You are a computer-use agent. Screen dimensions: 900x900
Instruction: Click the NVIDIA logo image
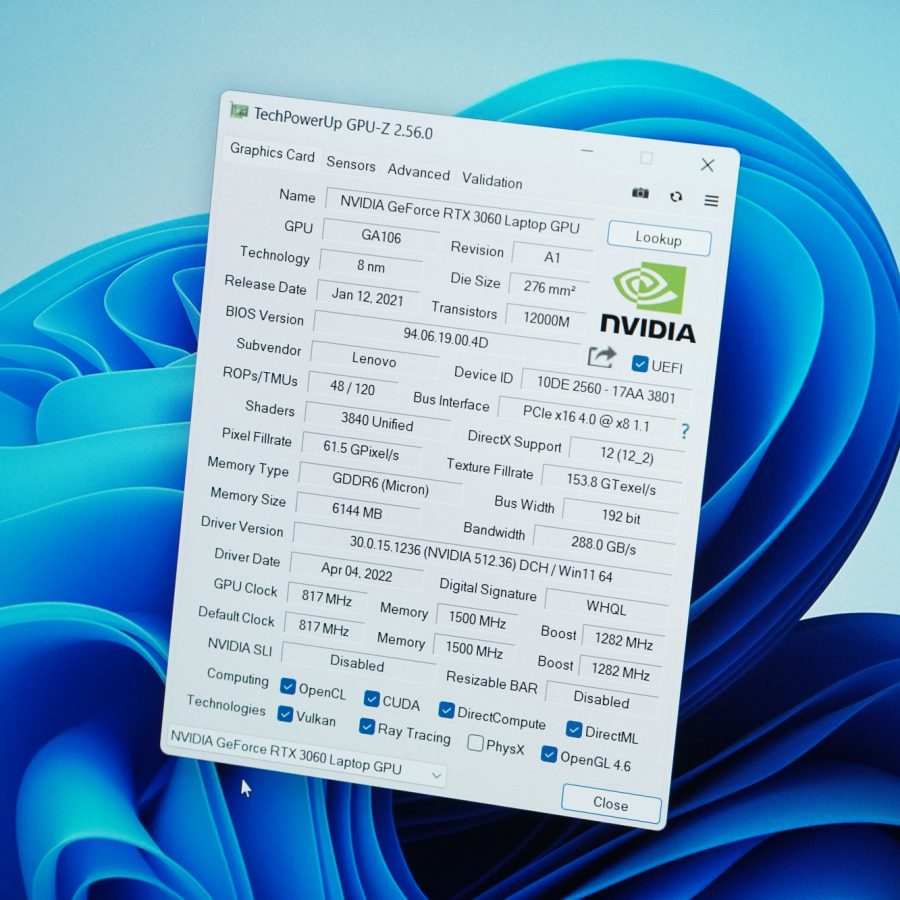click(648, 302)
